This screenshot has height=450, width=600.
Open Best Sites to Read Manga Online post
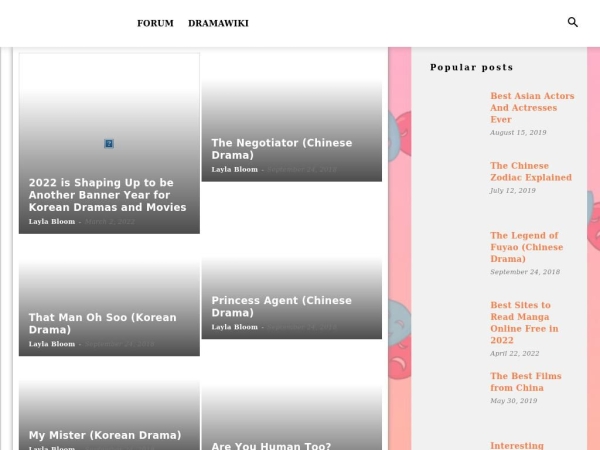[x=524, y=323]
